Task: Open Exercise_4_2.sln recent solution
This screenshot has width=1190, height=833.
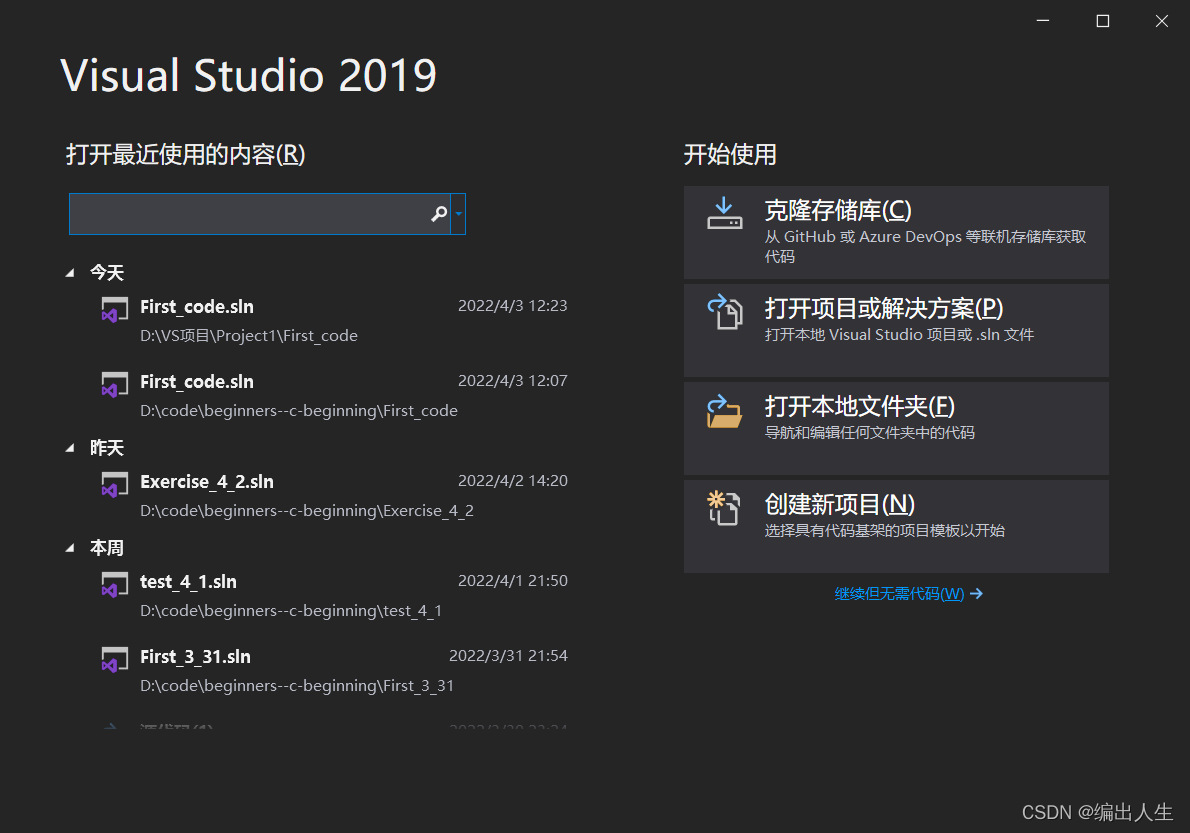Action: coord(334,496)
